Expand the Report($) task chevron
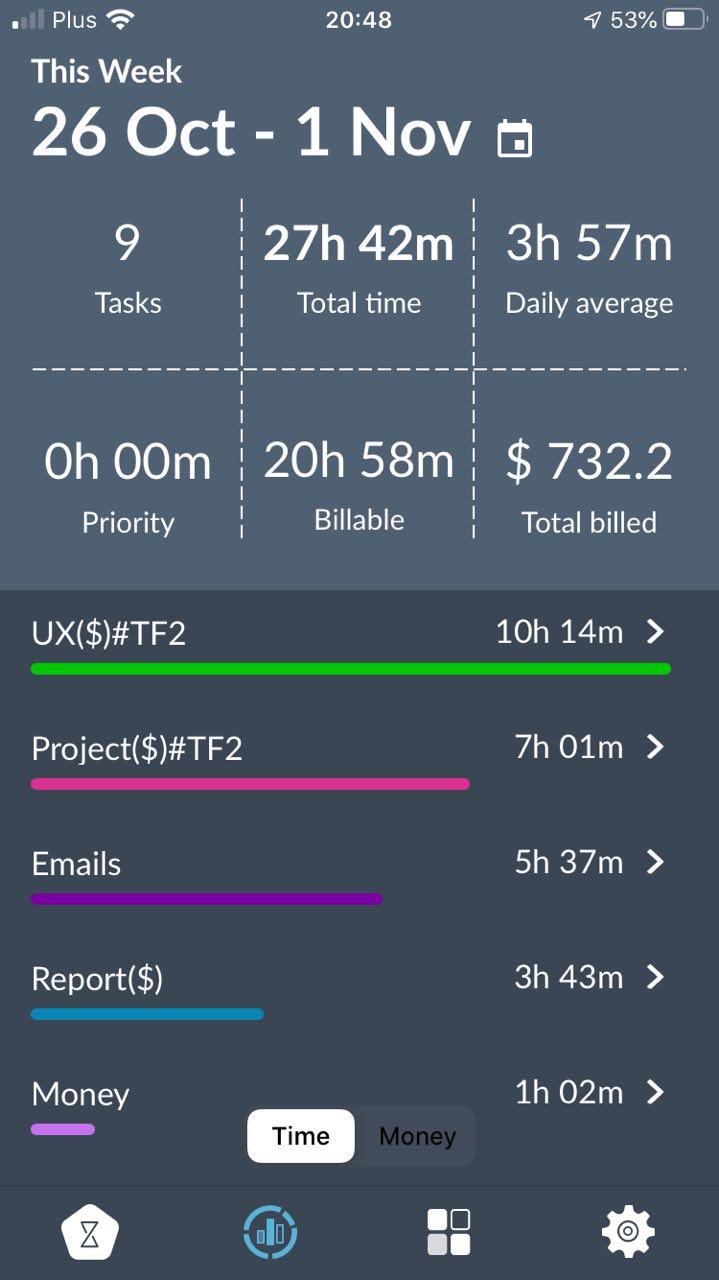 (x=657, y=977)
